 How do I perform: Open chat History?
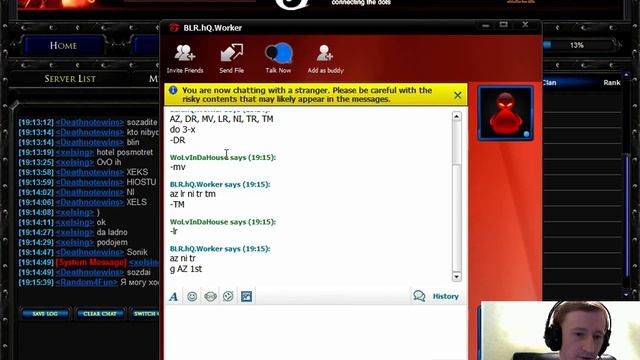(436, 296)
